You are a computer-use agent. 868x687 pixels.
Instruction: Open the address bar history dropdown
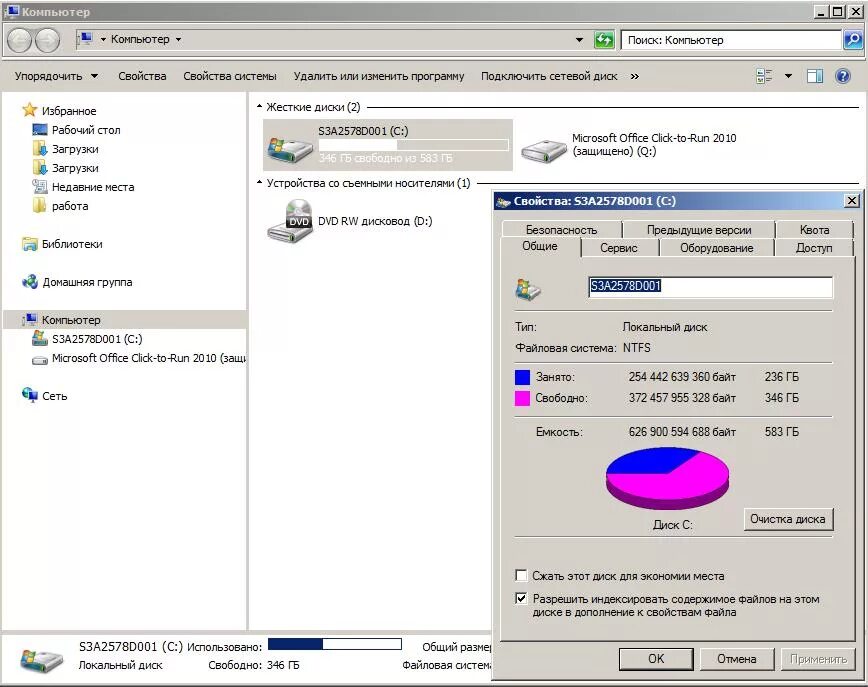pos(579,40)
